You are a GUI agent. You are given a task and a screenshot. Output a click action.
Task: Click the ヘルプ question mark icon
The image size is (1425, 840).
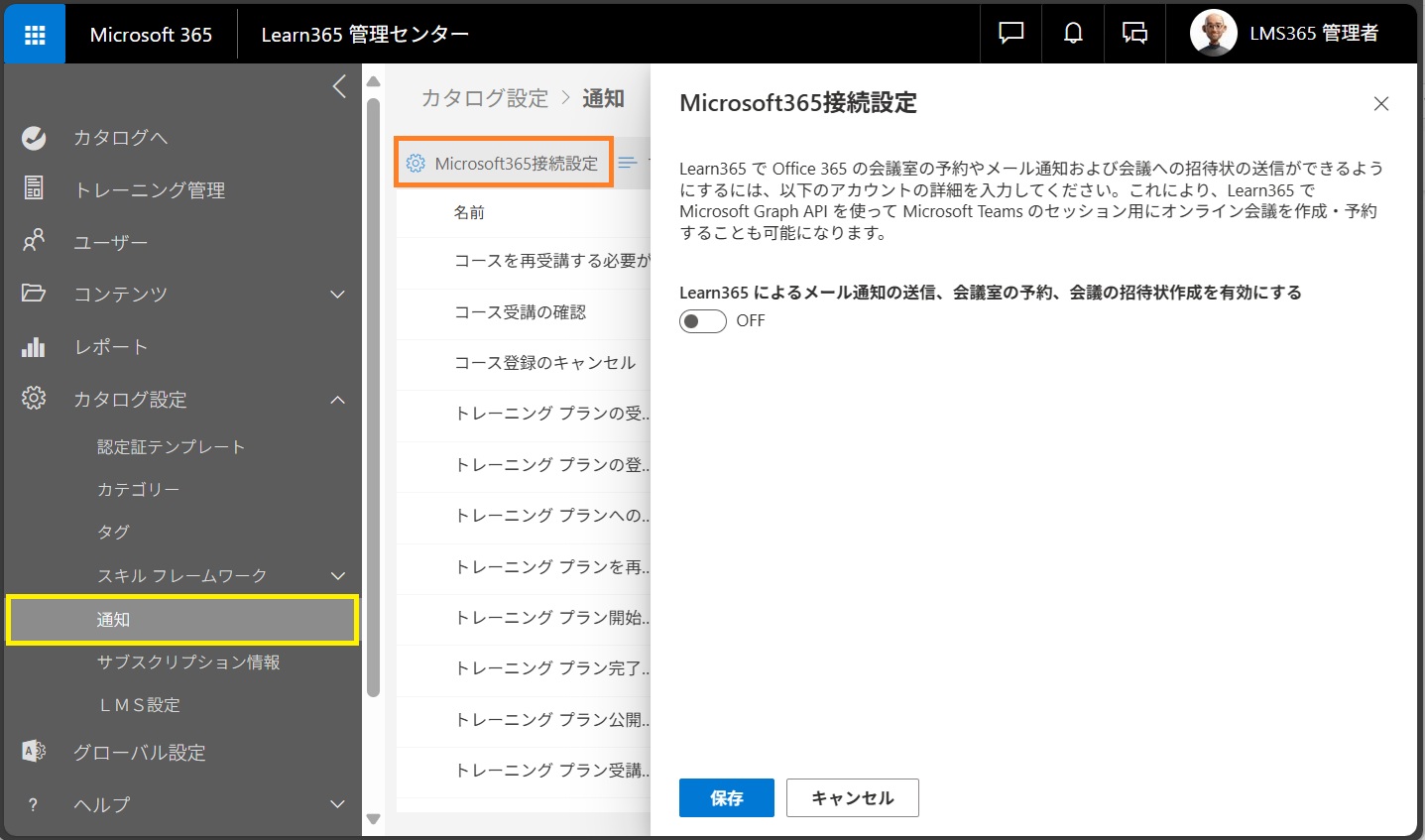pos(34,804)
